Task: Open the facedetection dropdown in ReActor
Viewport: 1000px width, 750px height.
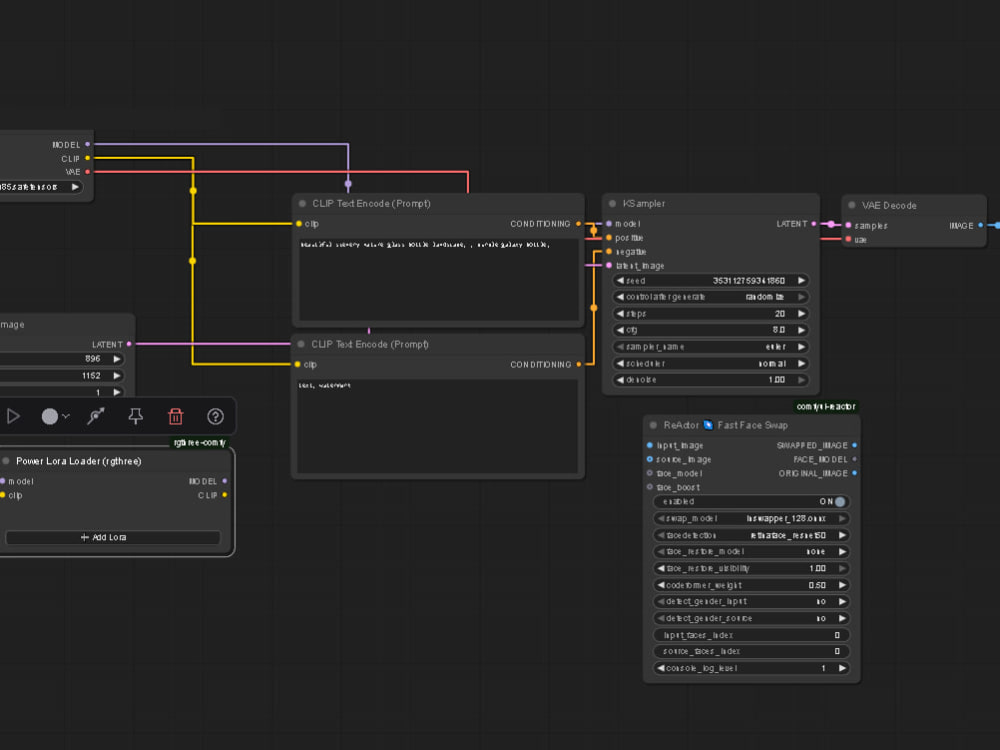Action: (x=751, y=535)
